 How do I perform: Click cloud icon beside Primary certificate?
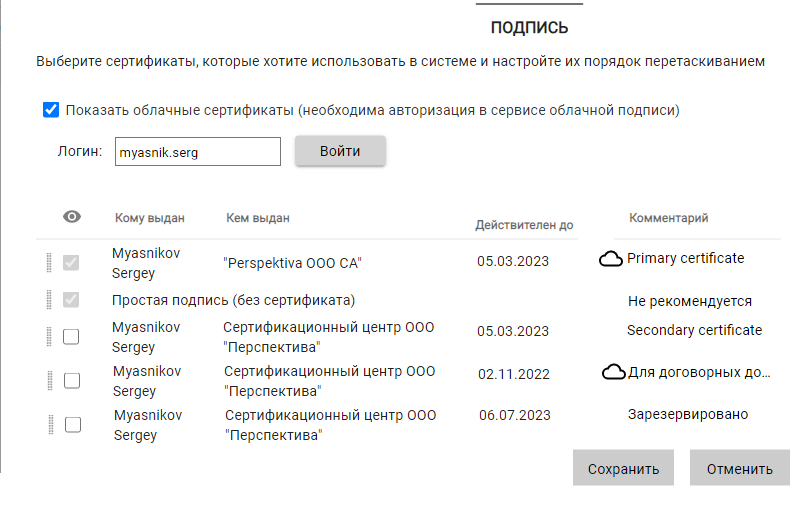611,260
